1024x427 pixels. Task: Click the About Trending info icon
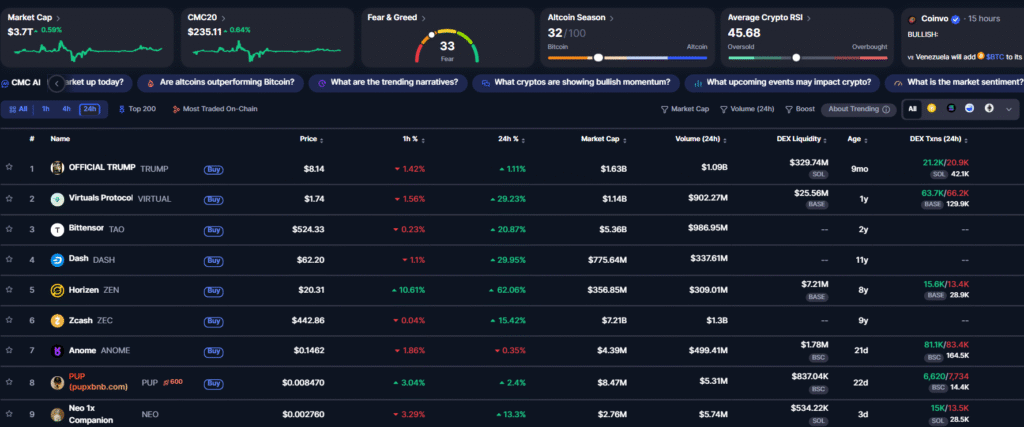(x=886, y=110)
